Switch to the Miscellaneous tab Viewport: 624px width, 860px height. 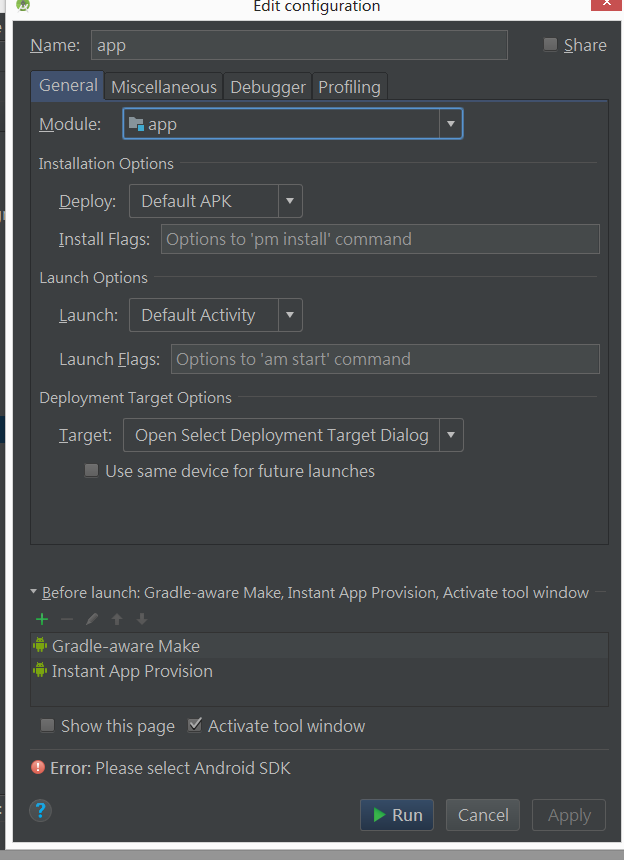pos(164,87)
